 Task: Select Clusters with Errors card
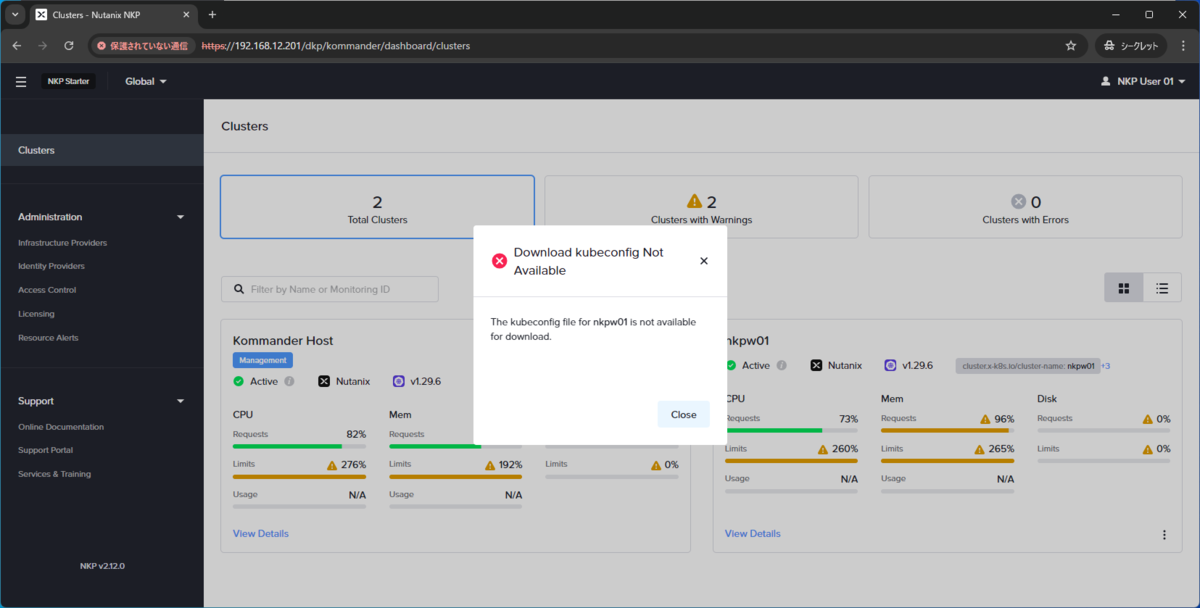(1025, 207)
